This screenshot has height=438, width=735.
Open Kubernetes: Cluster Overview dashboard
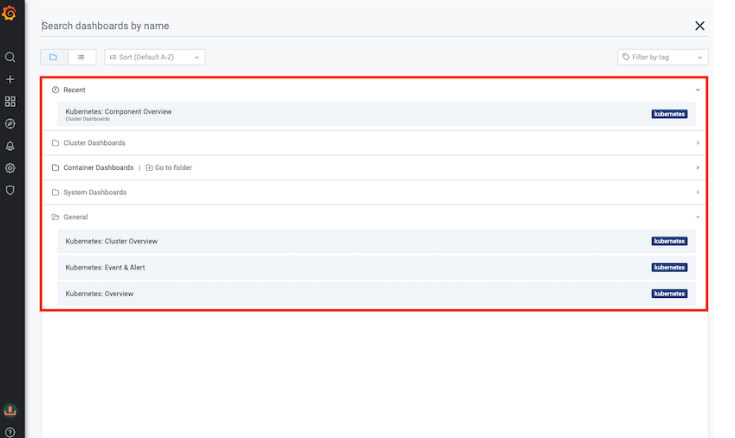[x=376, y=241]
